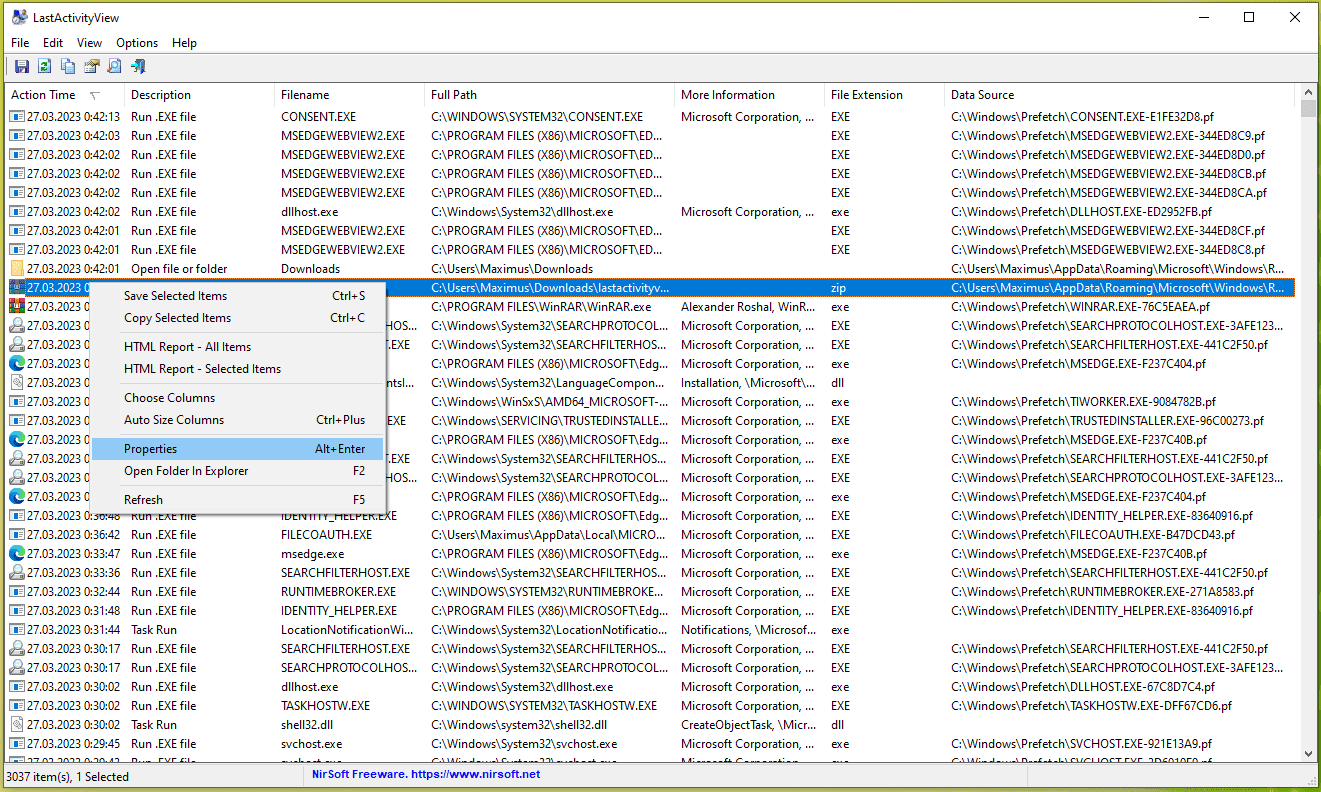Sort by the Description column header
The height and width of the screenshot is (792, 1321).
[200, 95]
